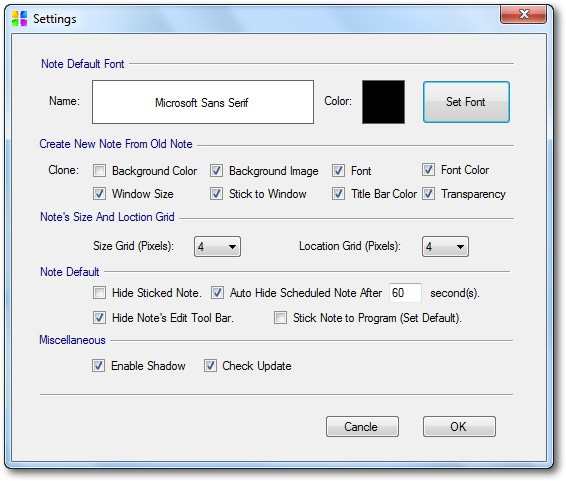Image resolution: width=566 pixels, height=481 pixels.
Task: Click the 'Note's Size And Loction Grid' heading
Action: coord(107,217)
